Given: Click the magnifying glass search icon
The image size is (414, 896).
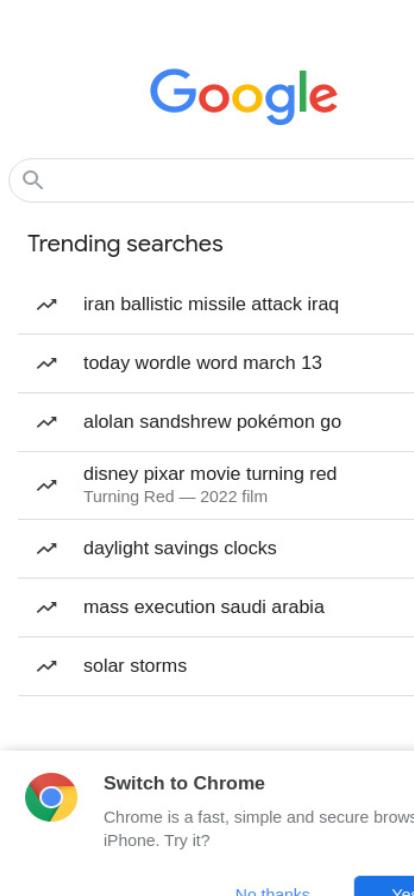Looking at the screenshot, I should tap(33, 180).
